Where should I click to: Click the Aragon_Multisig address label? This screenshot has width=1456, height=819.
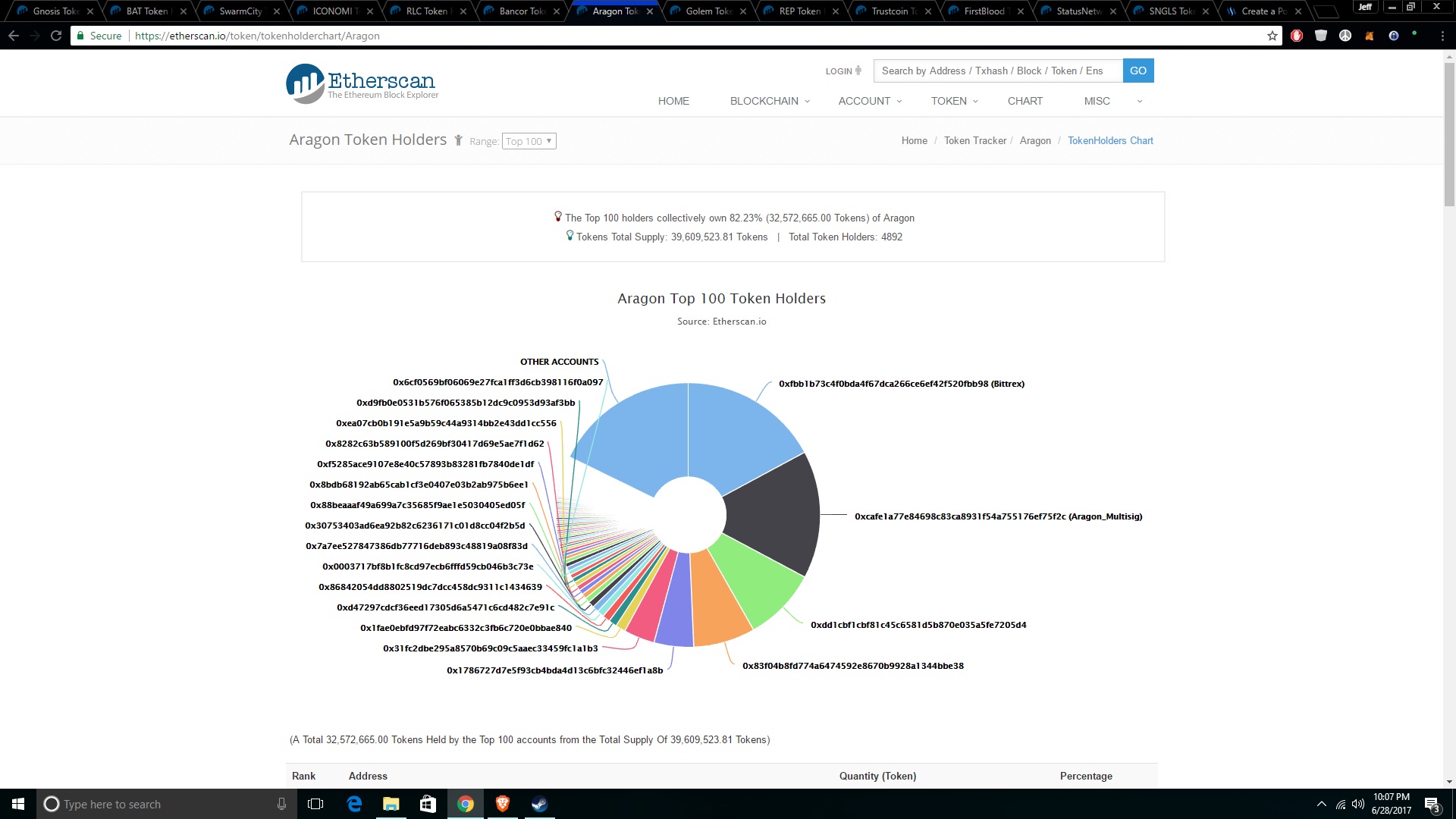pos(998,516)
